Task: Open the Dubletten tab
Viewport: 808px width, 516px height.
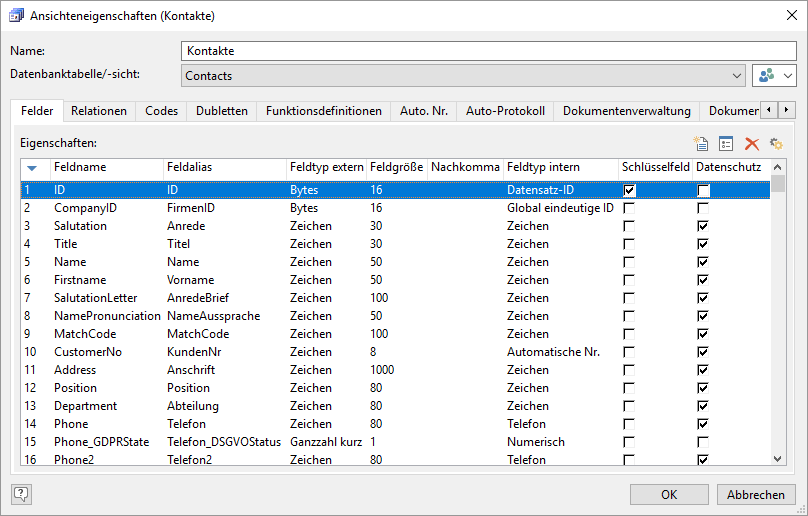Action: pos(221,111)
